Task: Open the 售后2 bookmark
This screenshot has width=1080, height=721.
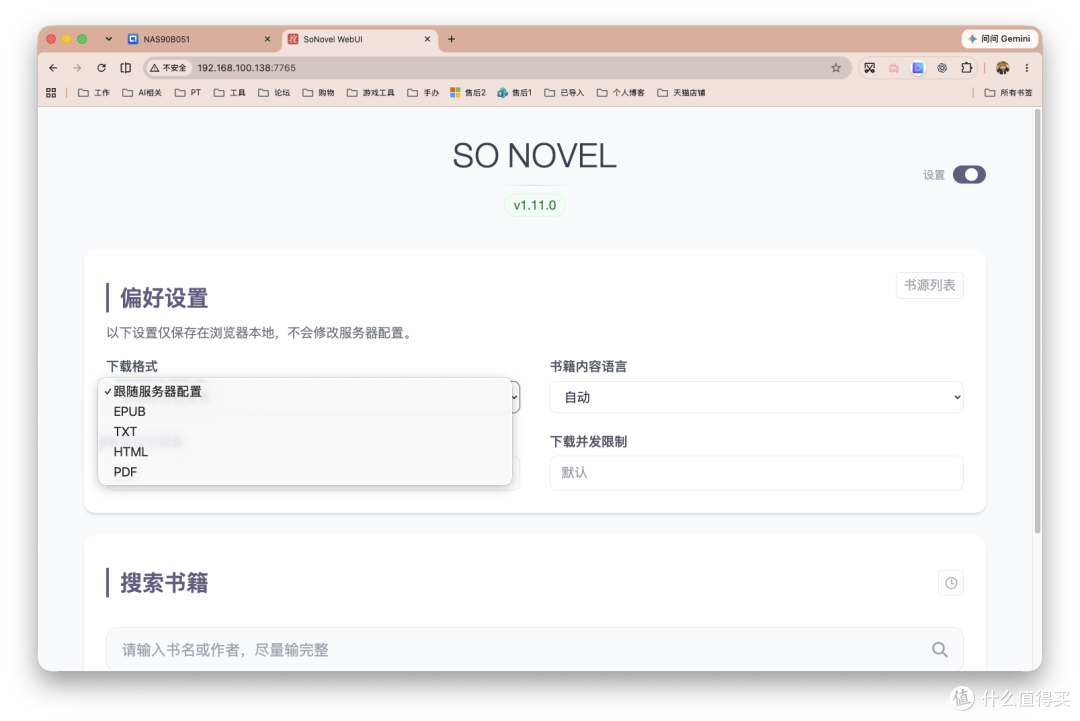Action: 468,92
